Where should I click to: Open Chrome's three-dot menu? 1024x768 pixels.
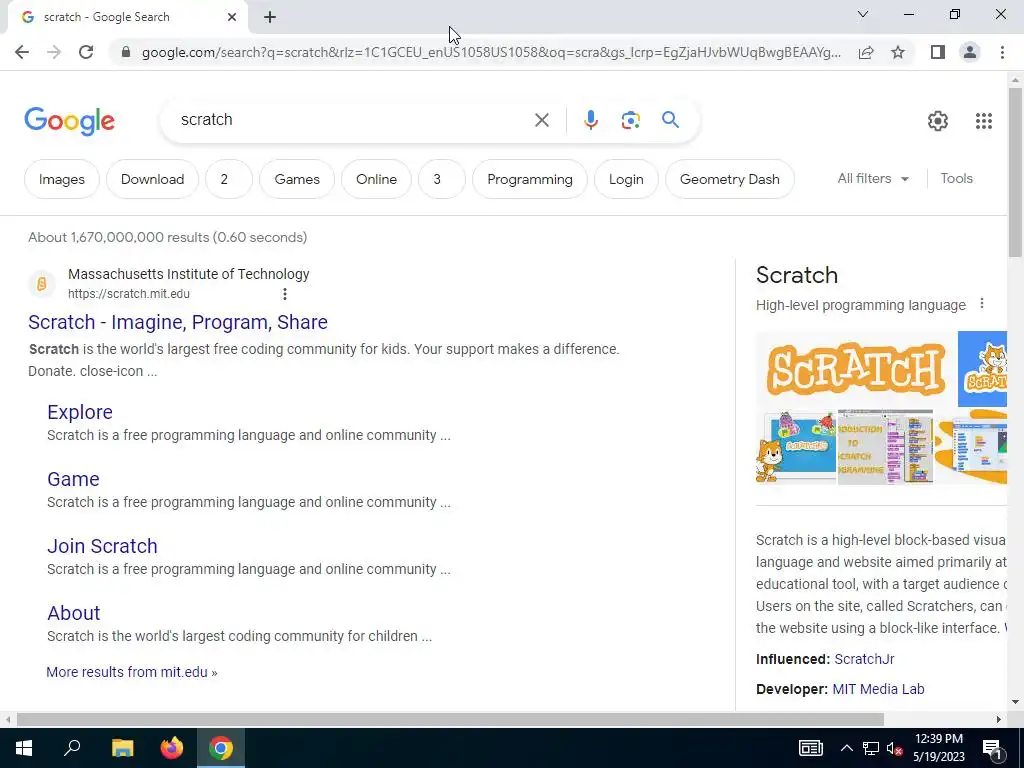point(1002,52)
